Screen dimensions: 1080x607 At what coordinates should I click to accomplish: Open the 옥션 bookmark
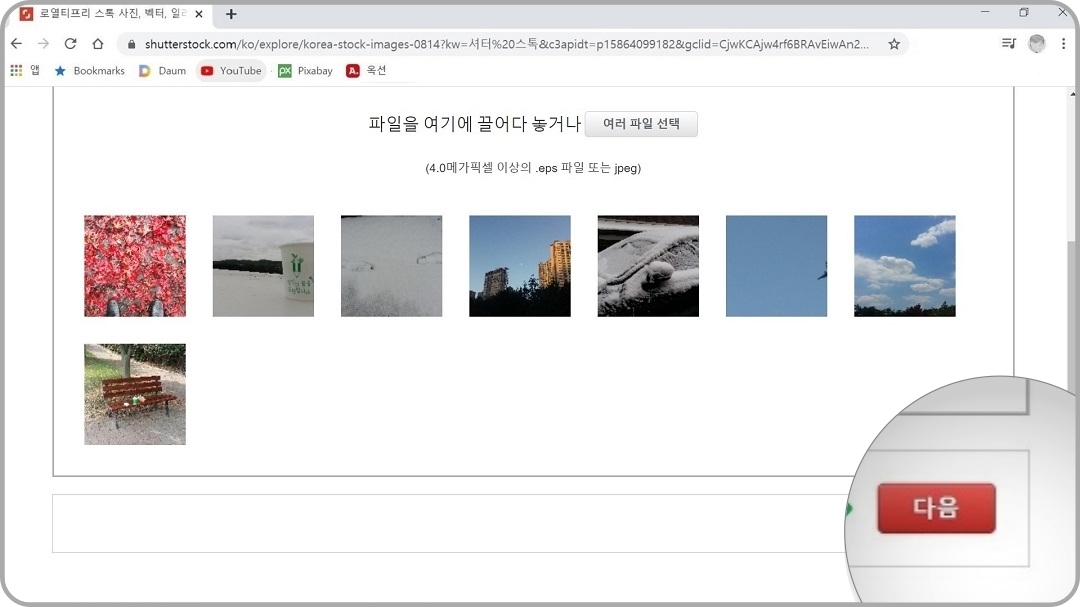(368, 70)
